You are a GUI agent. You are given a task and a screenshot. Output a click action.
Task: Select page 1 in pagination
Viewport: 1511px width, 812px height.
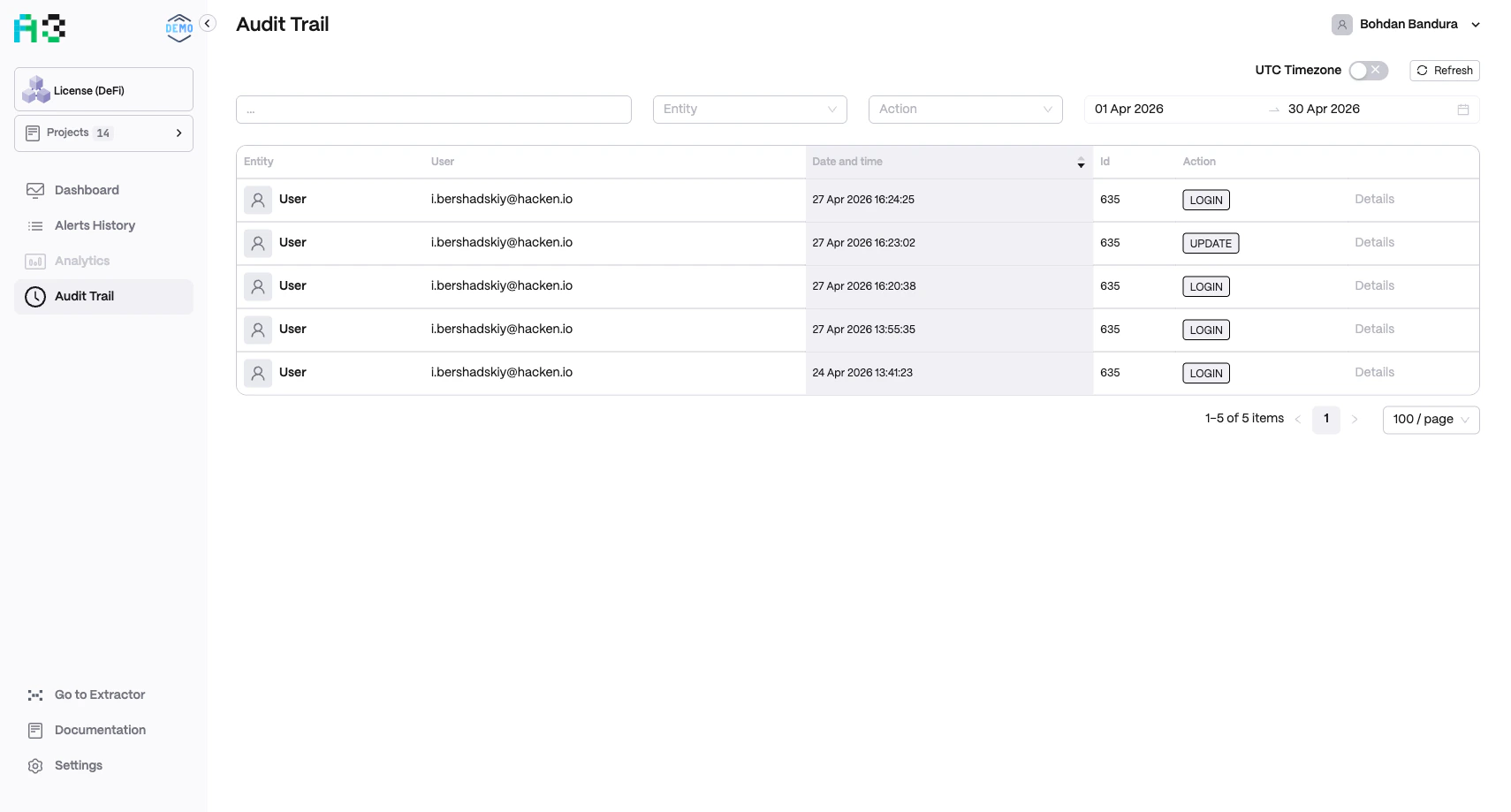click(x=1326, y=420)
